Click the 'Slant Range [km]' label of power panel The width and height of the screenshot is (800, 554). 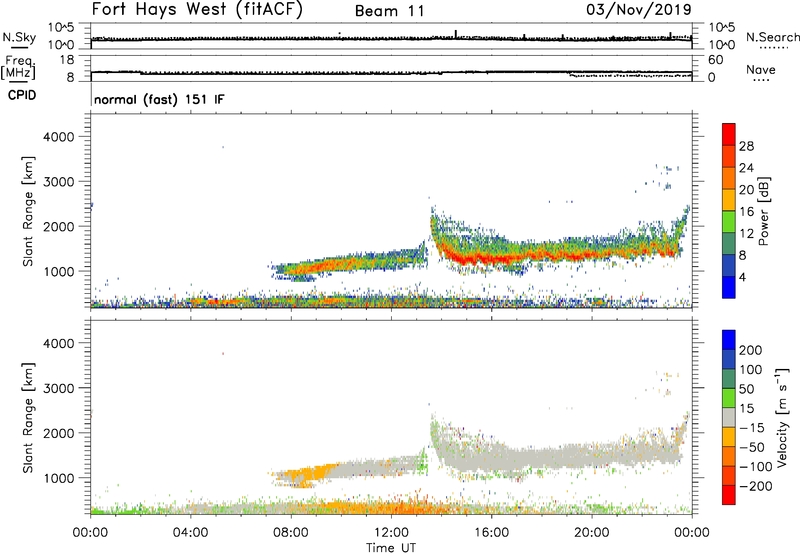click(28, 211)
